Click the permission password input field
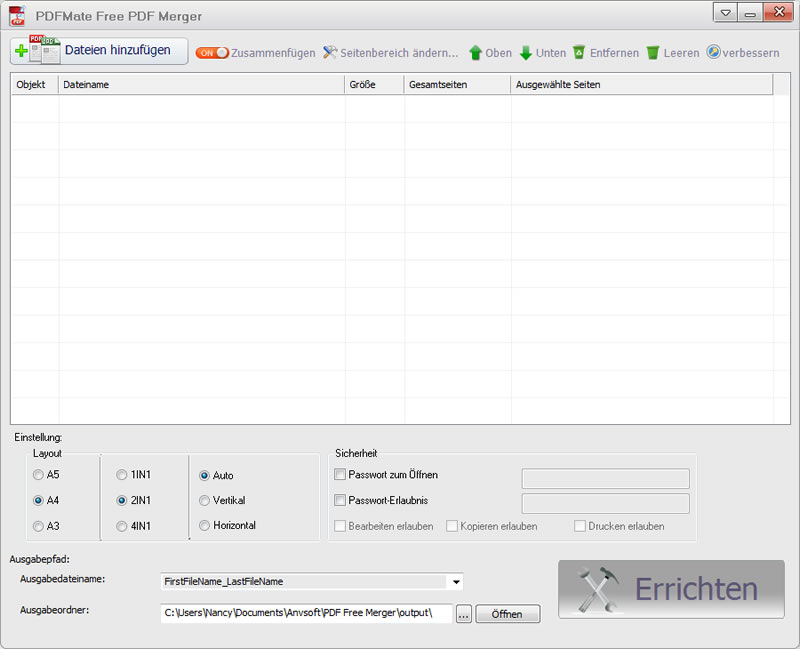Screen dimensions: 800x649 (606, 503)
